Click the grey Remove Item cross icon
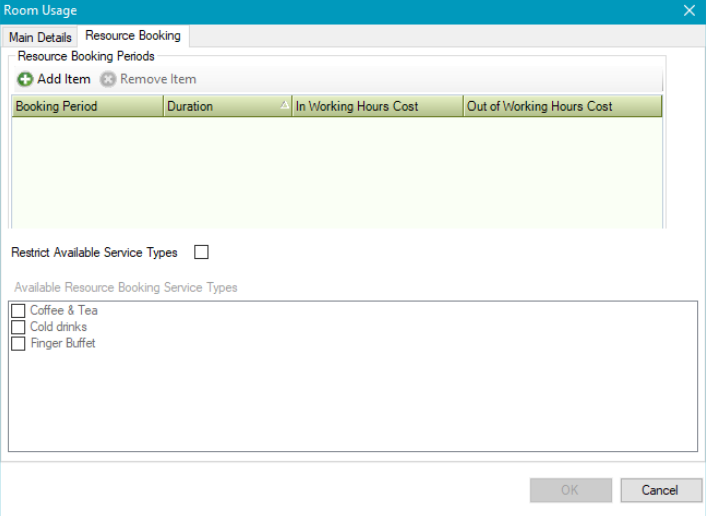The image size is (706, 516). pos(108,80)
